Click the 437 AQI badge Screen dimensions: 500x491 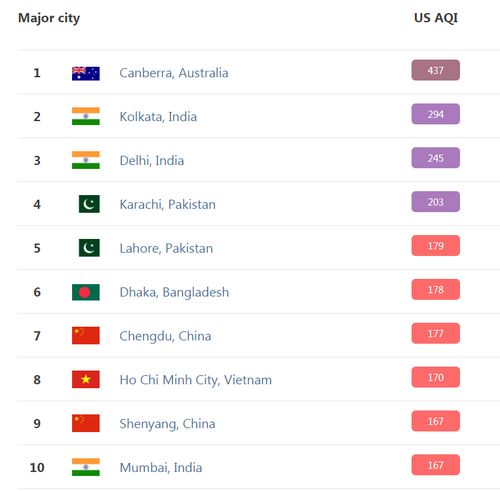[436, 70]
